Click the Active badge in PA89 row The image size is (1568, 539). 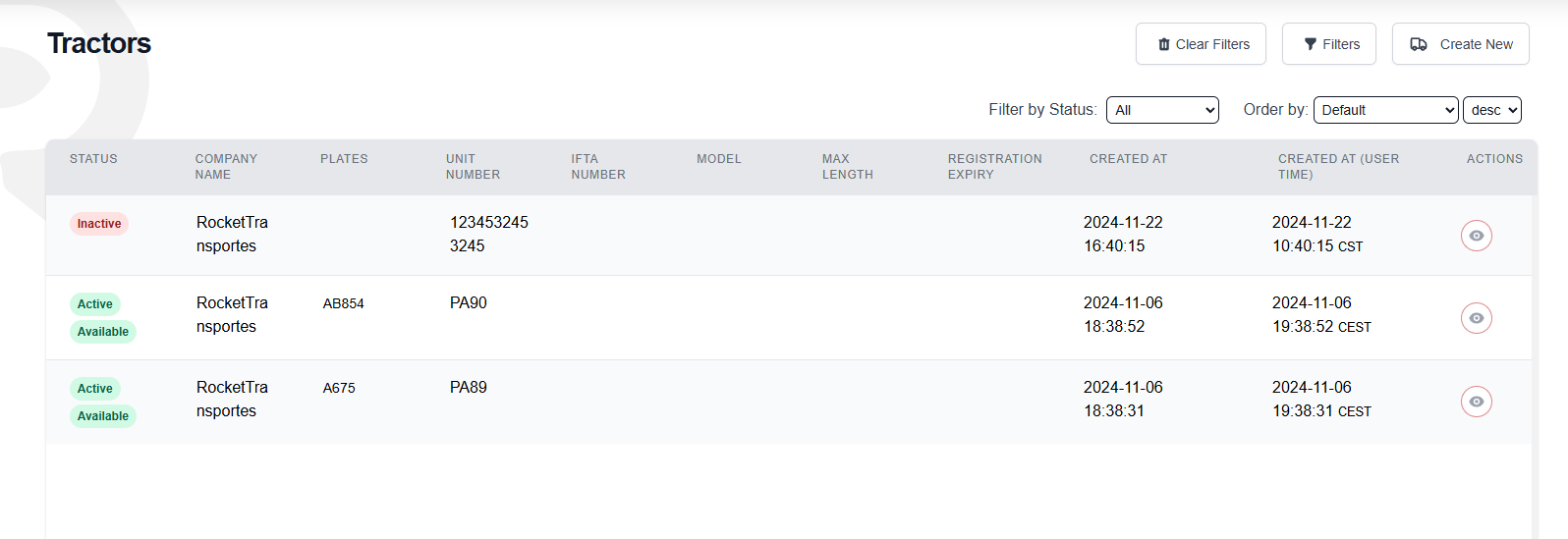pos(95,389)
